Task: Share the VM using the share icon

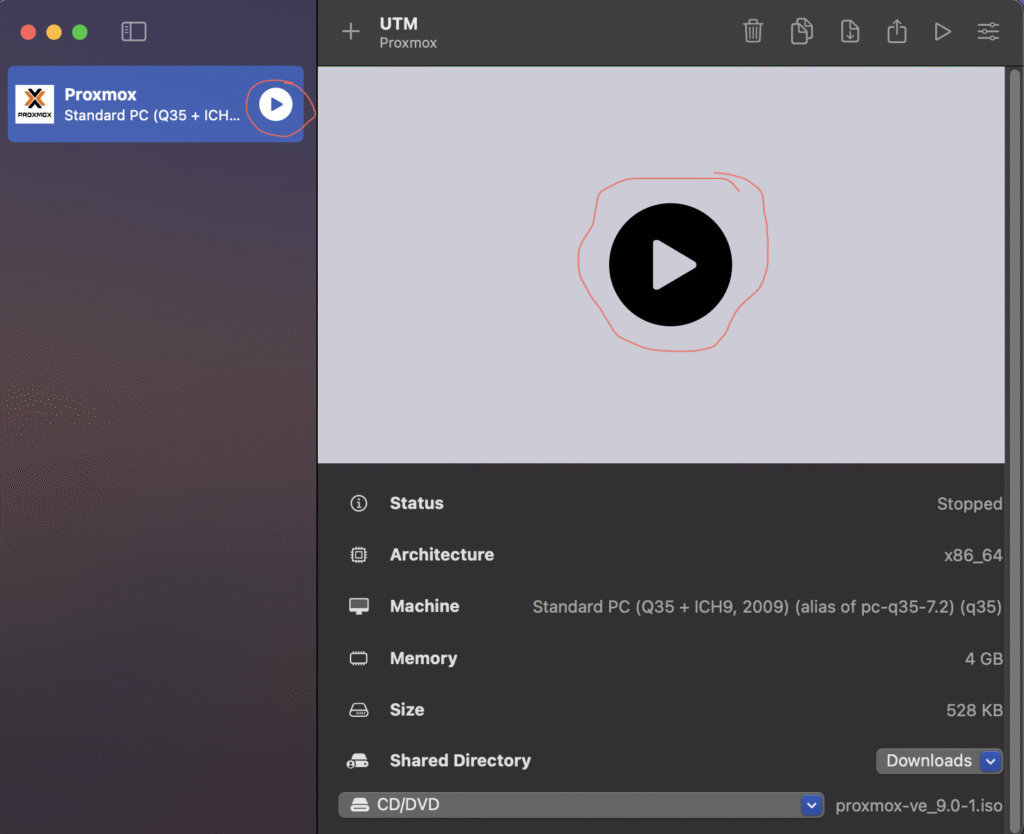Action: pos(896,32)
